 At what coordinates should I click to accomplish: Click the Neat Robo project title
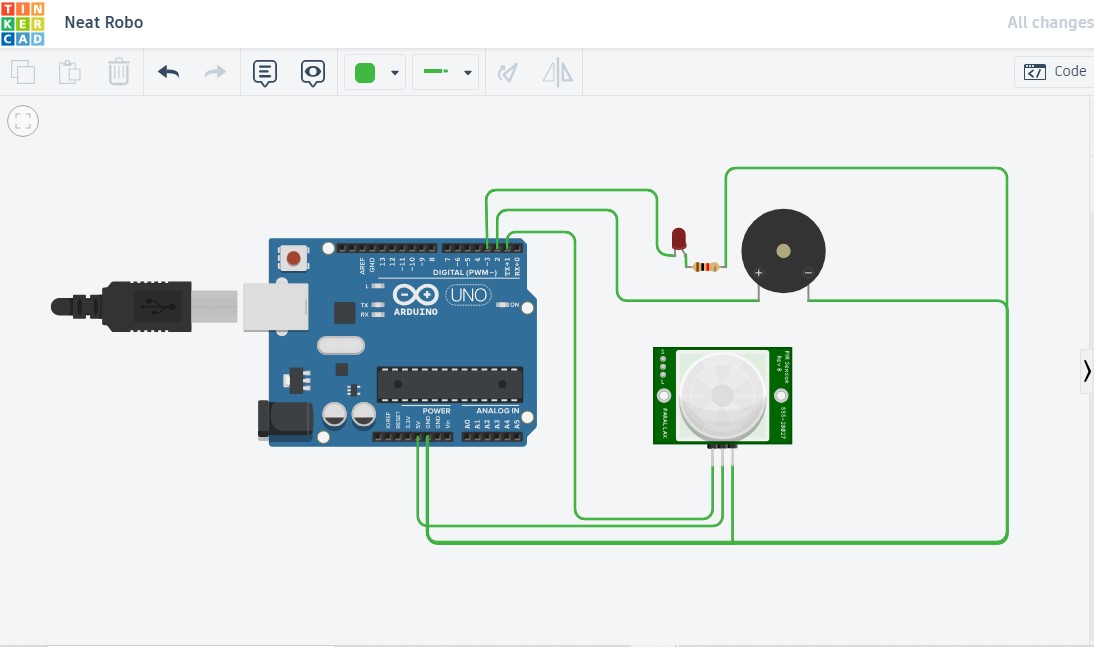pyautogui.click(x=103, y=22)
